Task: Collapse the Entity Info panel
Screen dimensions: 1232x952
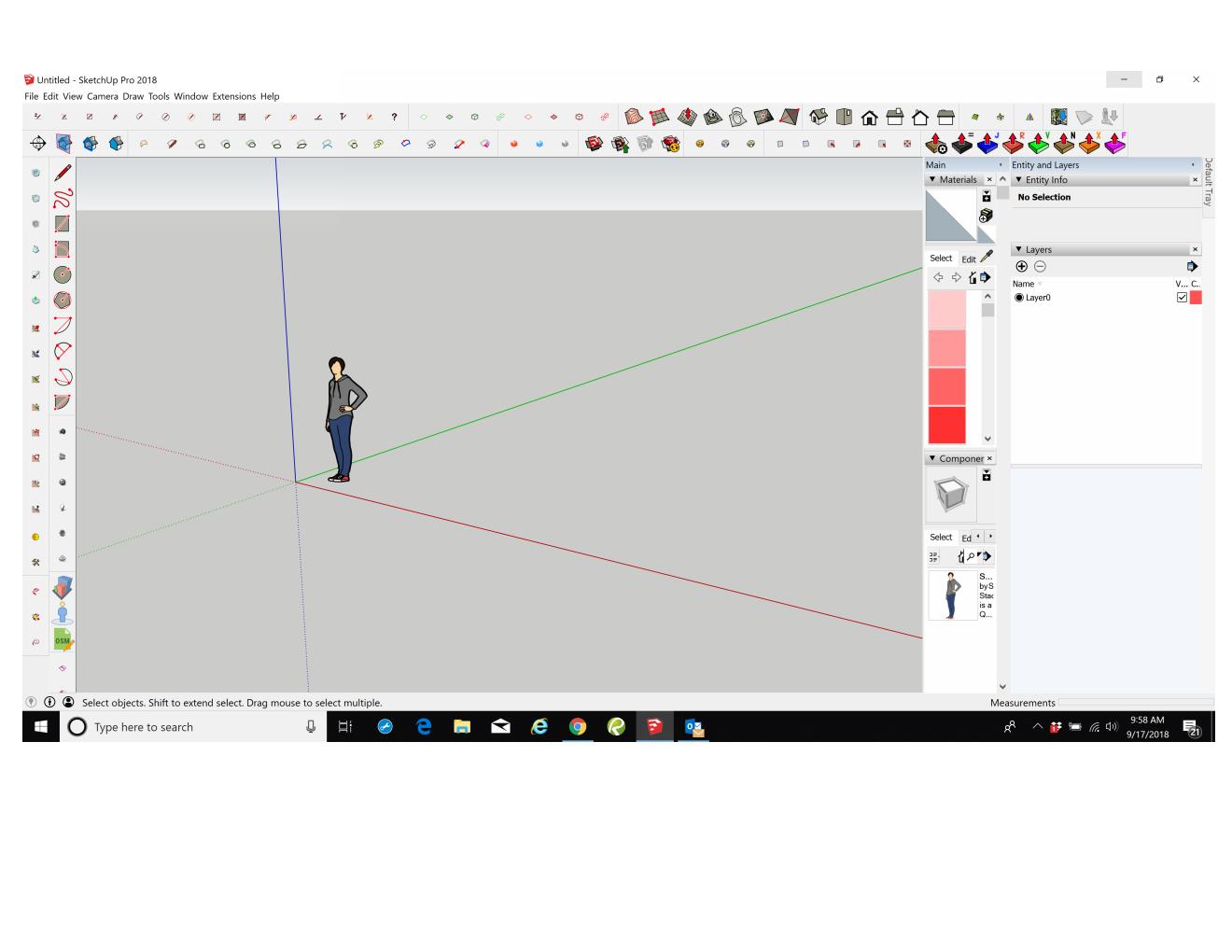Action: click(x=1018, y=180)
